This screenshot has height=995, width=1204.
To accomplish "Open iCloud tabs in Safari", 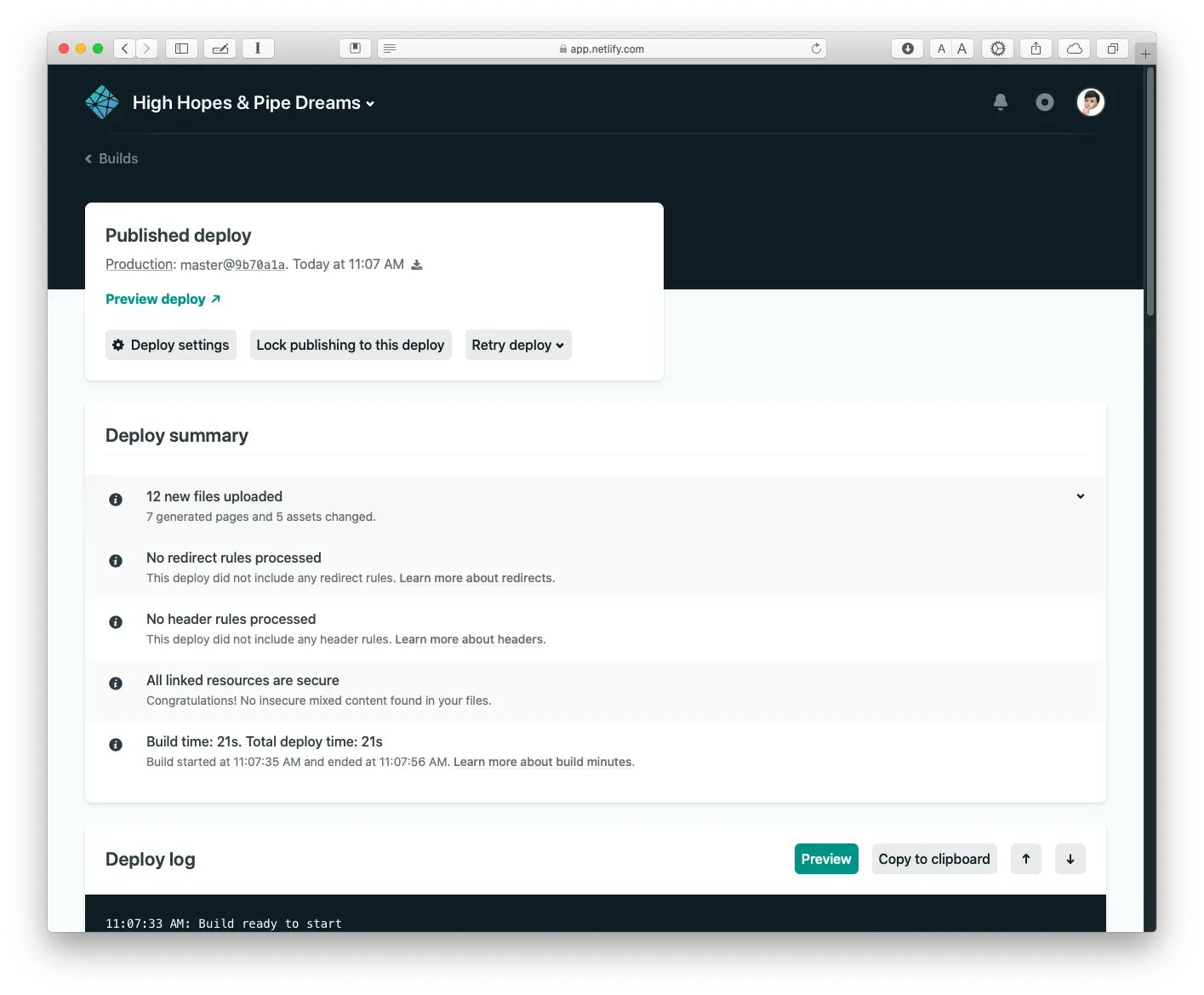I will tap(1075, 49).
